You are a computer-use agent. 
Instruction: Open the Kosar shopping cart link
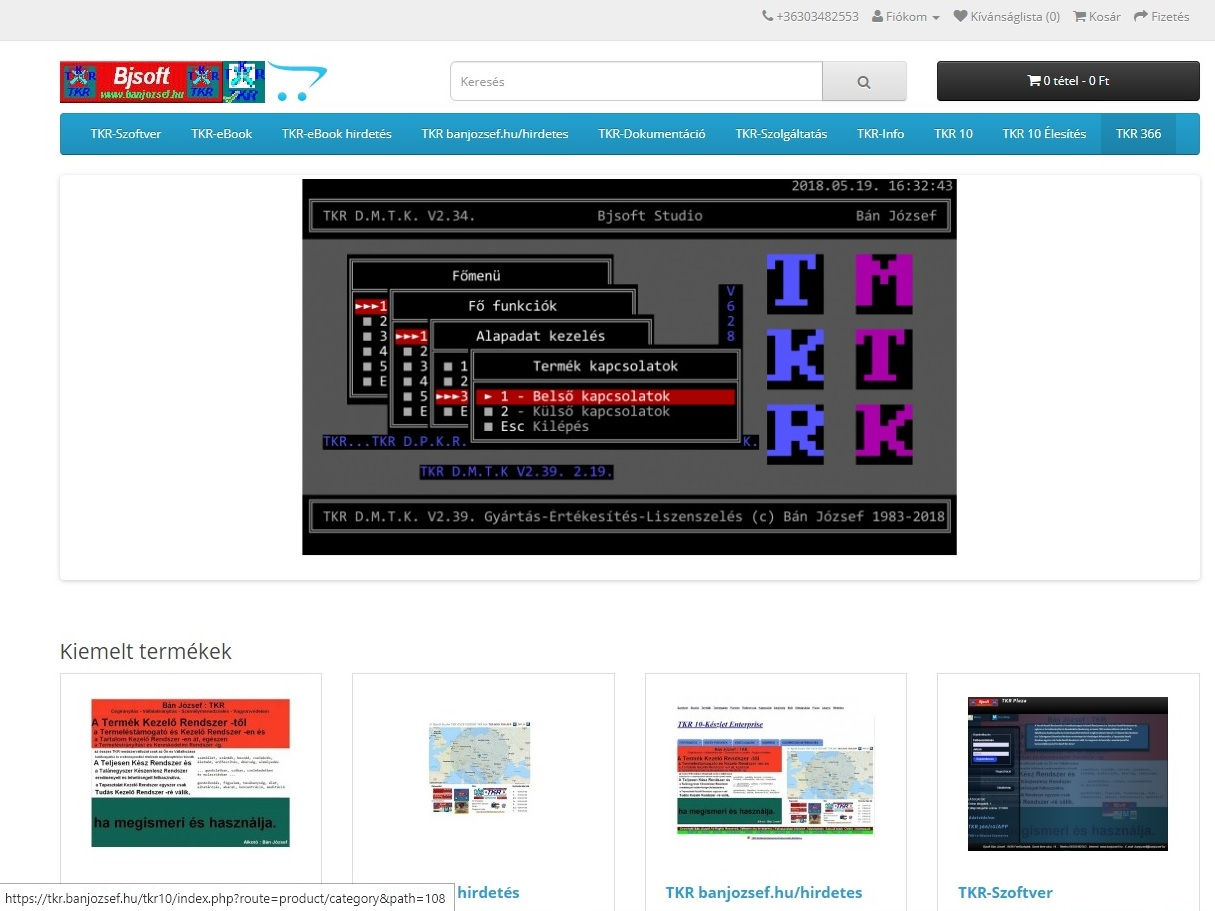point(1097,17)
